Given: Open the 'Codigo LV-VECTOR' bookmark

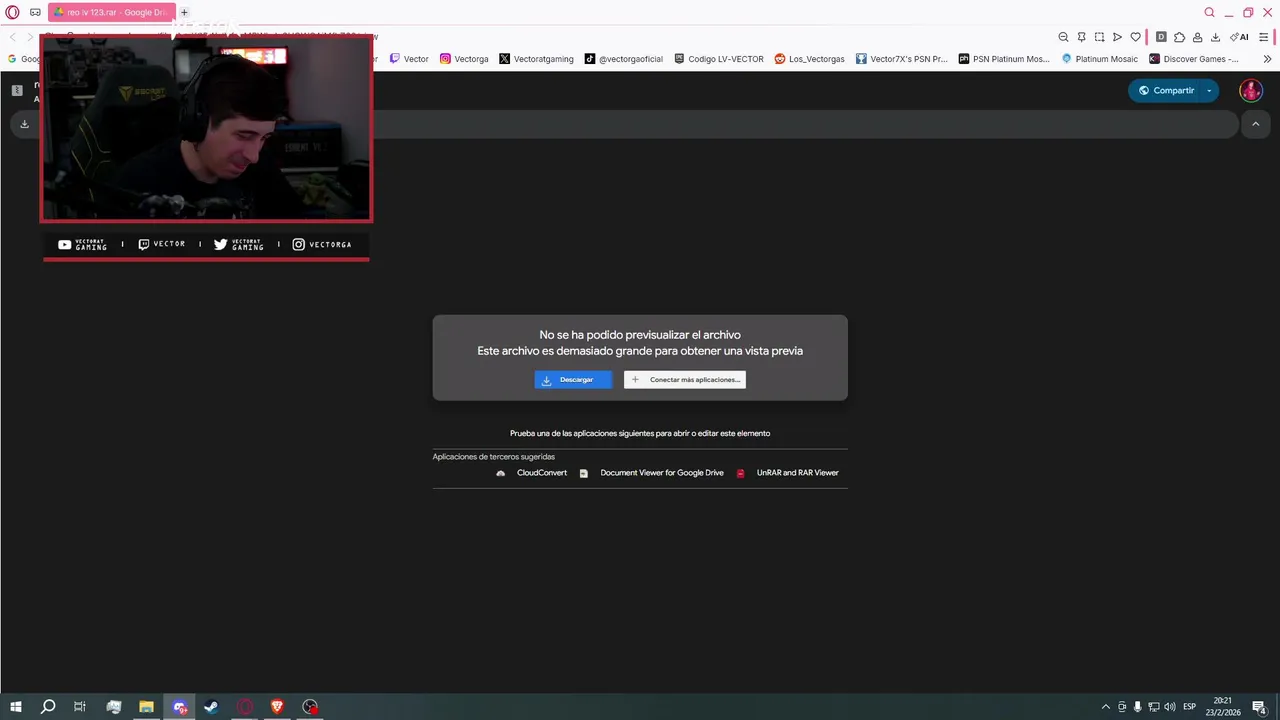Looking at the screenshot, I should (x=719, y=59).
